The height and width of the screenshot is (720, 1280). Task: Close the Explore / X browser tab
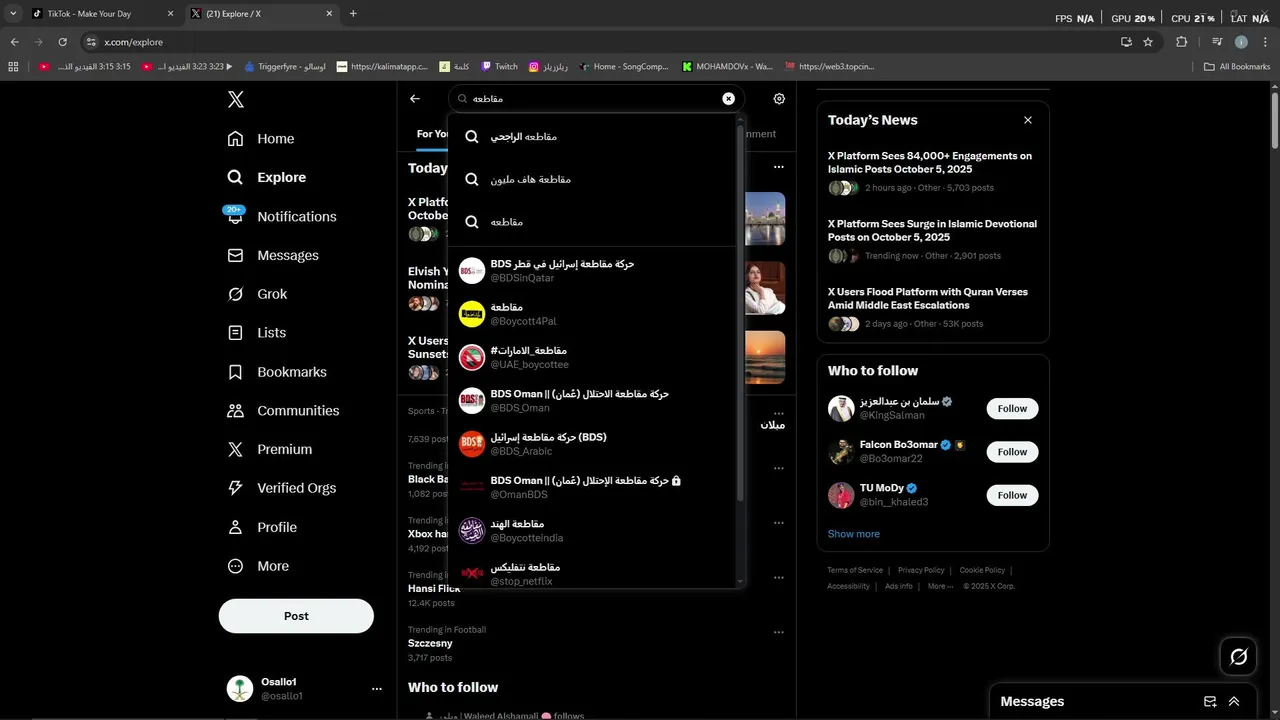329,14
